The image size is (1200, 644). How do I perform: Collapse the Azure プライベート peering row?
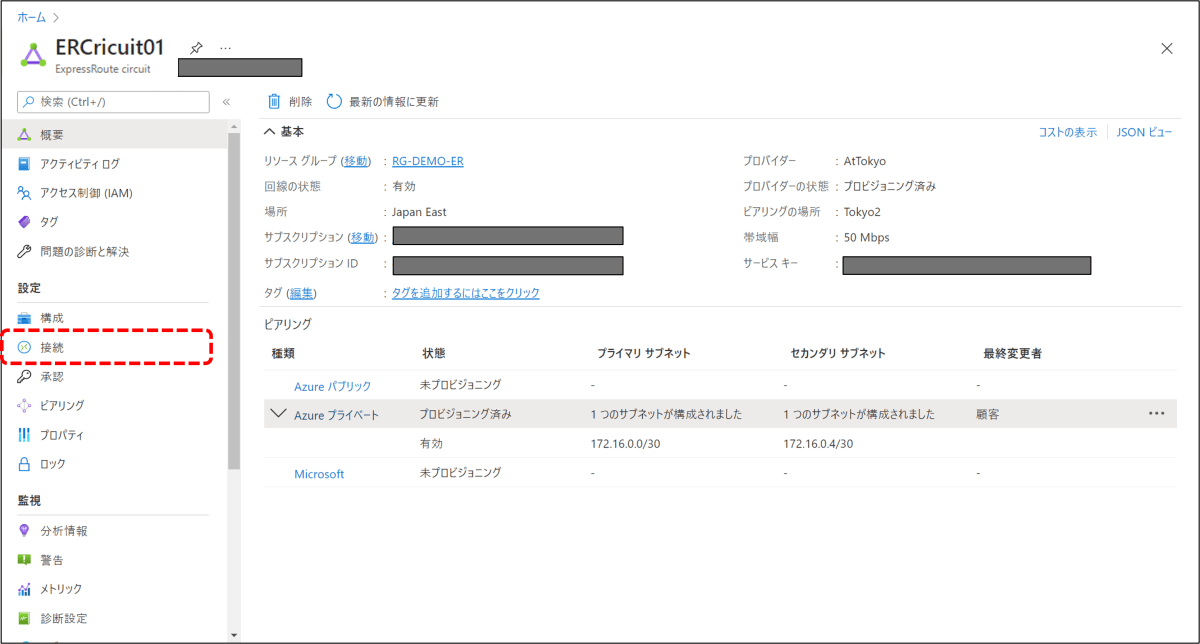pyautogui.click(x=278, y=413)
